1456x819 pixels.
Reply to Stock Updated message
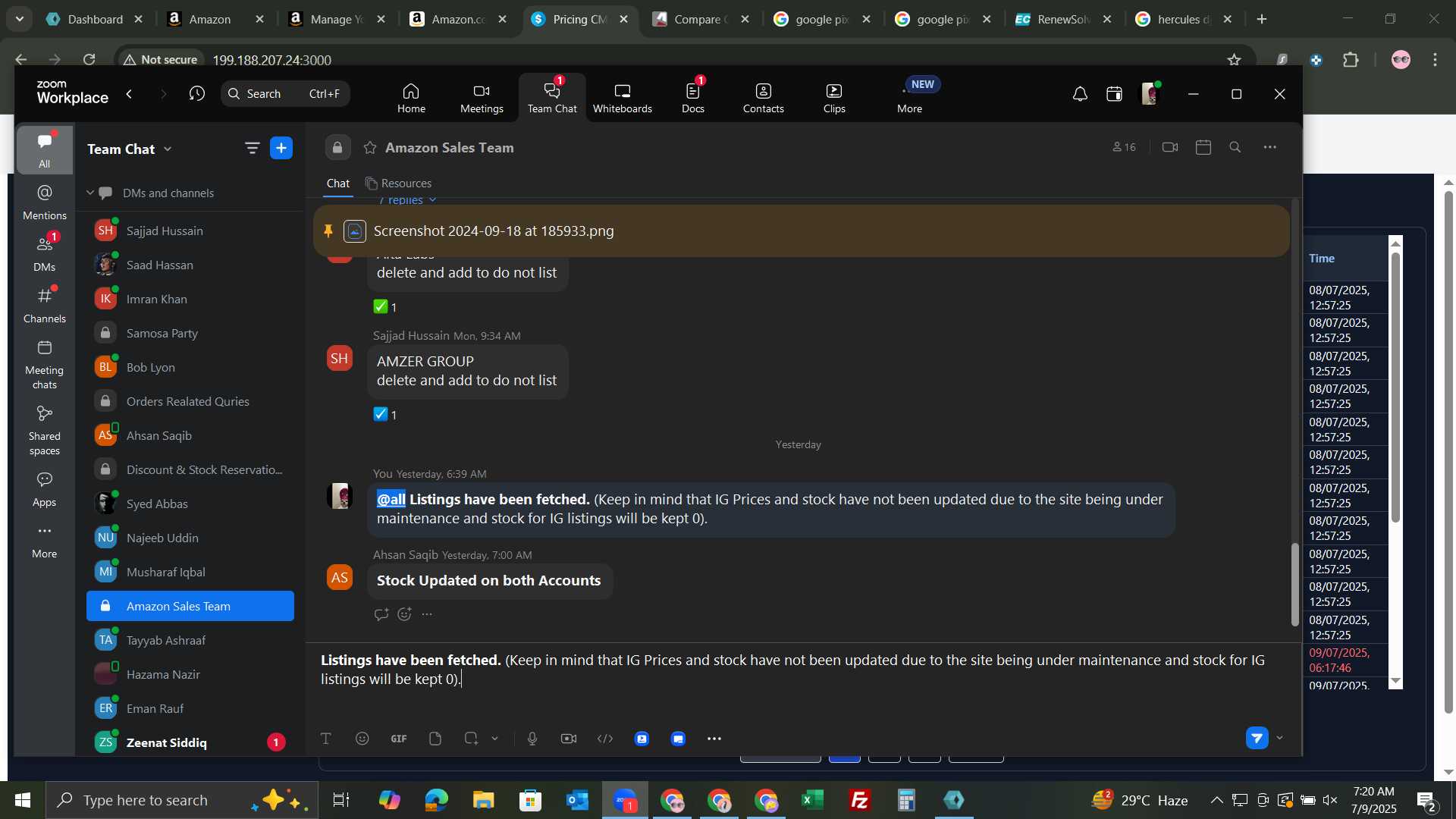pyautogui.click(x=381, y=614)
